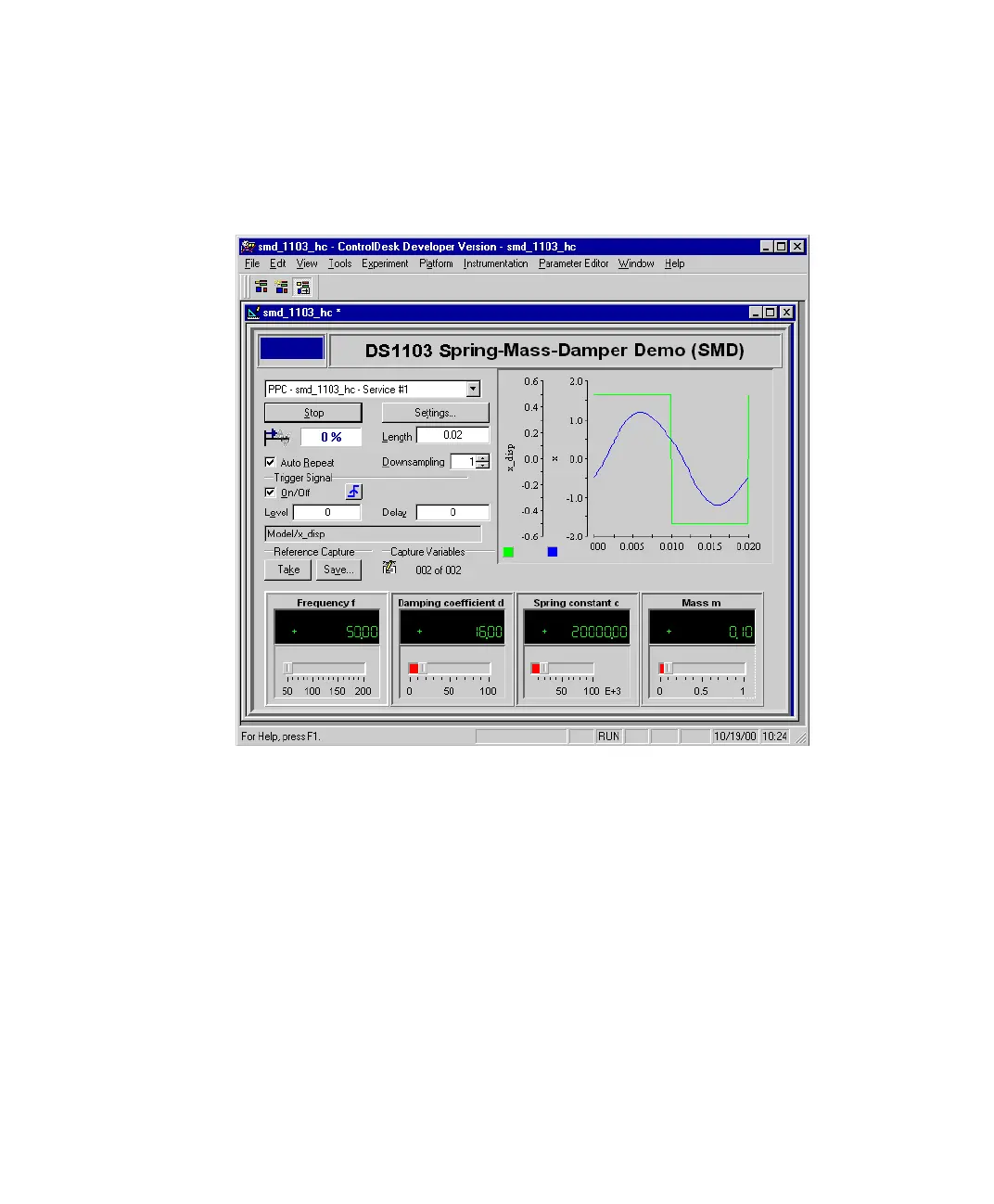This screenshot has height=1204, width=994.
Task: Open the PPC service selection dropdown
Action: (473, 390)
